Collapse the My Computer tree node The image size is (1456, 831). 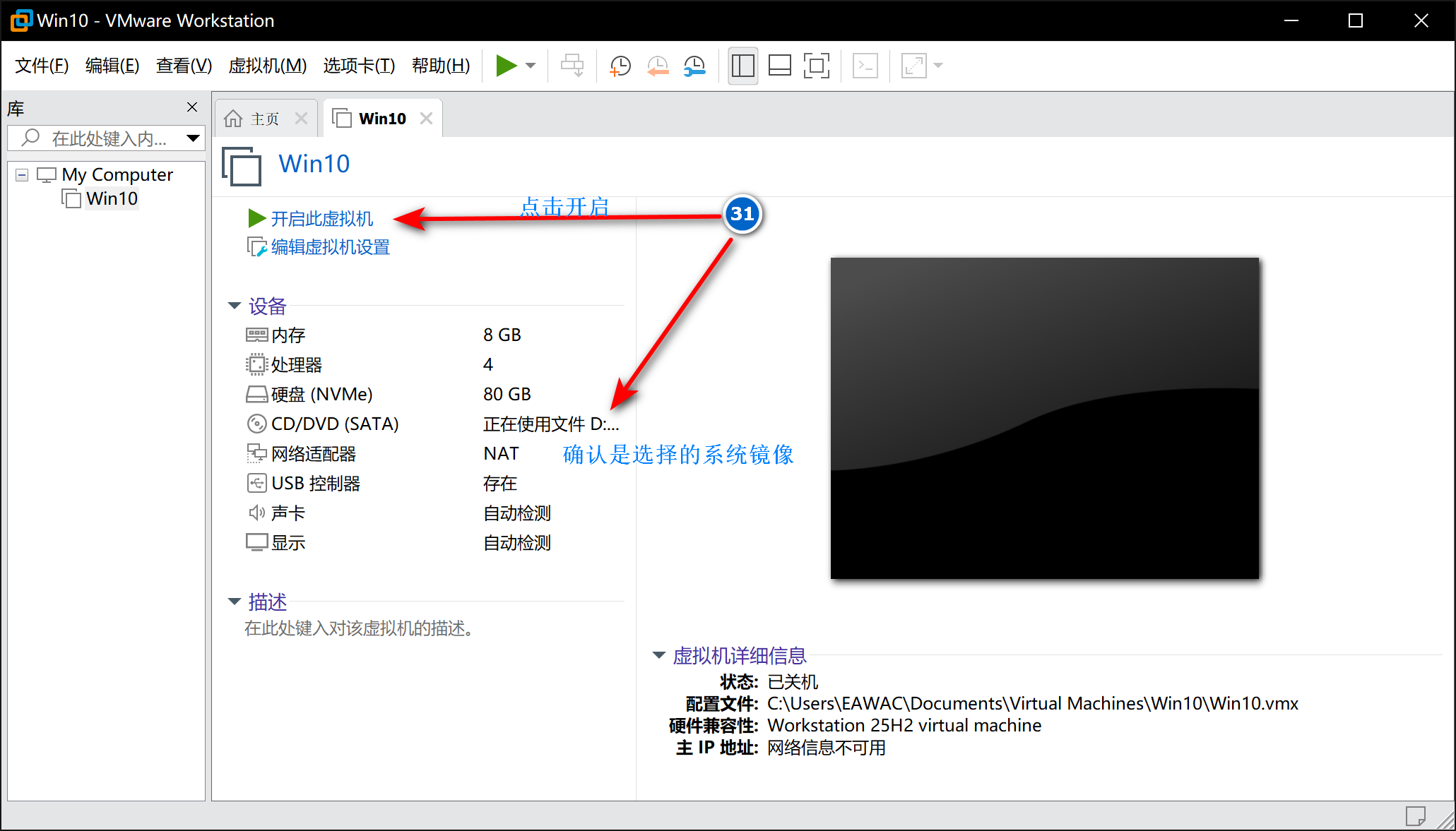click(22, 174)
